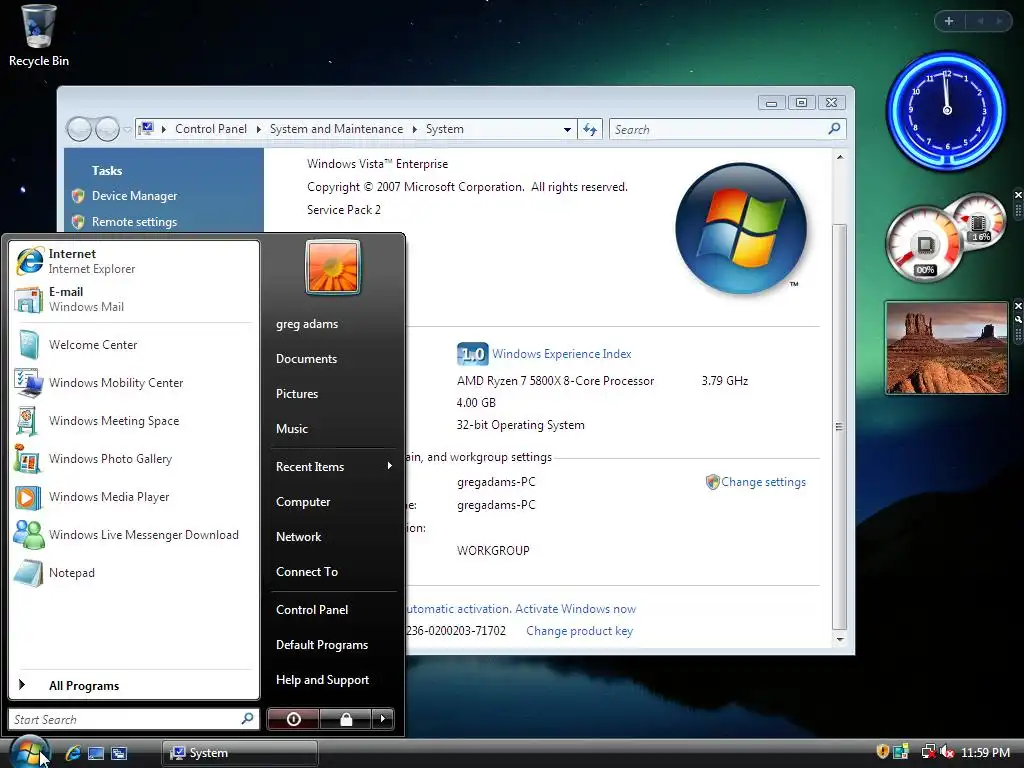Open Welcome Center in Start menu
Viewport: 1024px width, 768px height.
[x=134, y=345]
